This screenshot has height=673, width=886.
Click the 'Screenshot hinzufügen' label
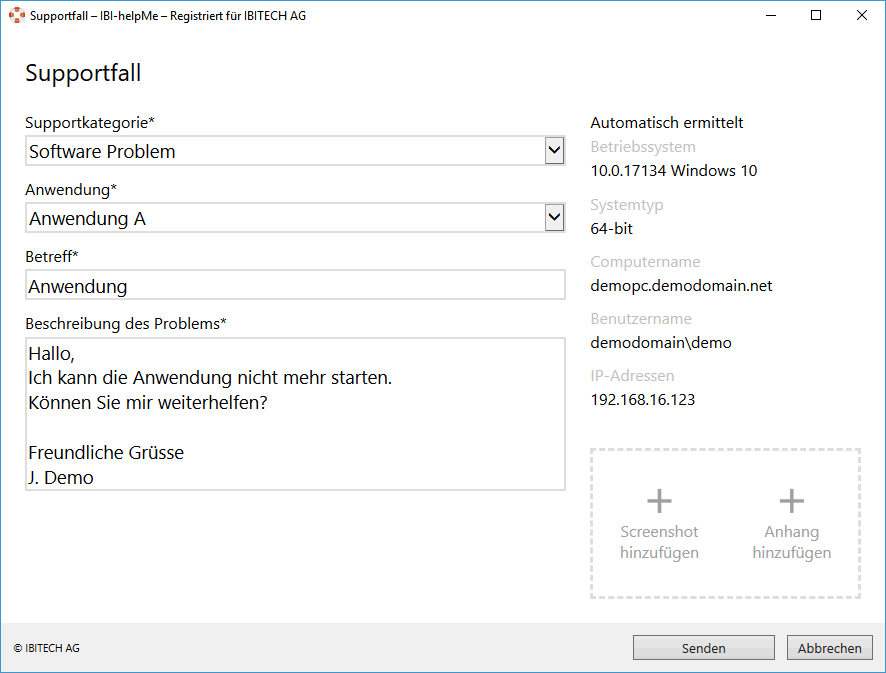coord(659,542)
